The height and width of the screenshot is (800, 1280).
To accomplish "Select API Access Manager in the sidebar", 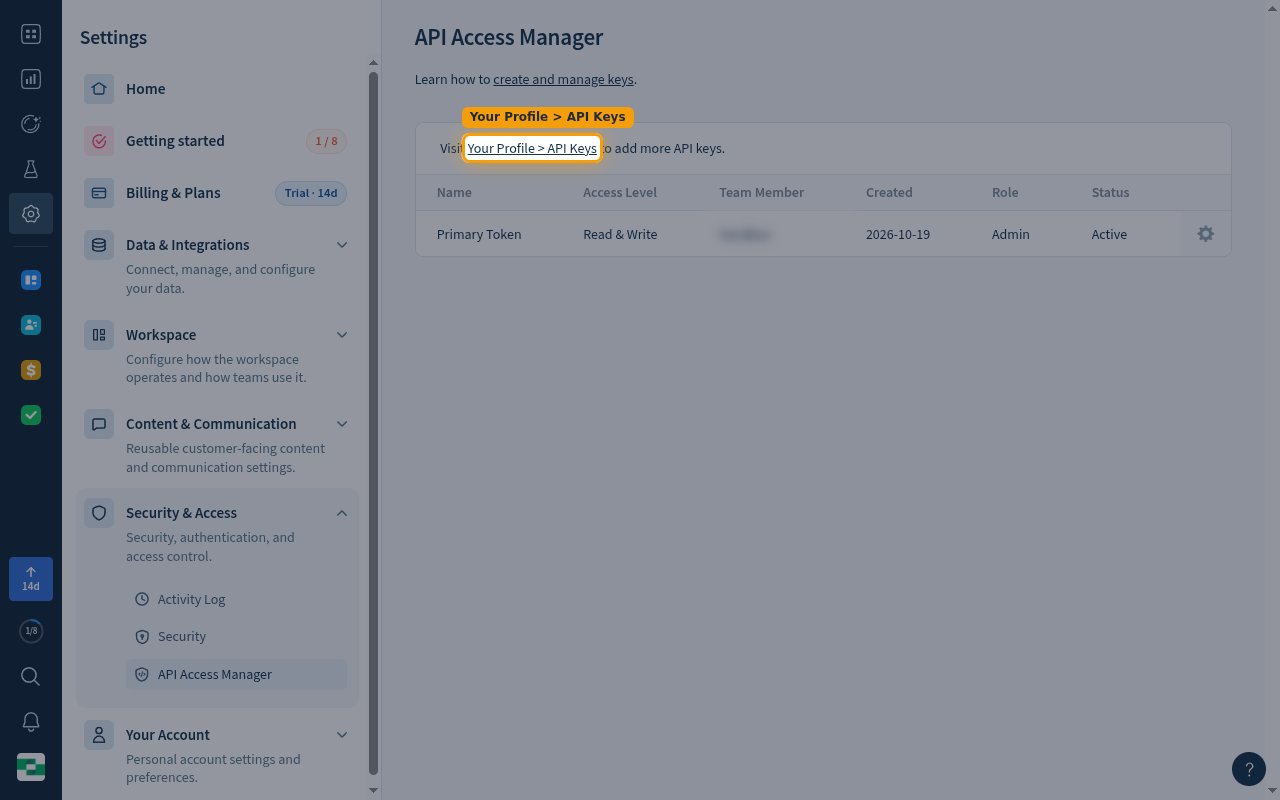I will tap(237, 674).
